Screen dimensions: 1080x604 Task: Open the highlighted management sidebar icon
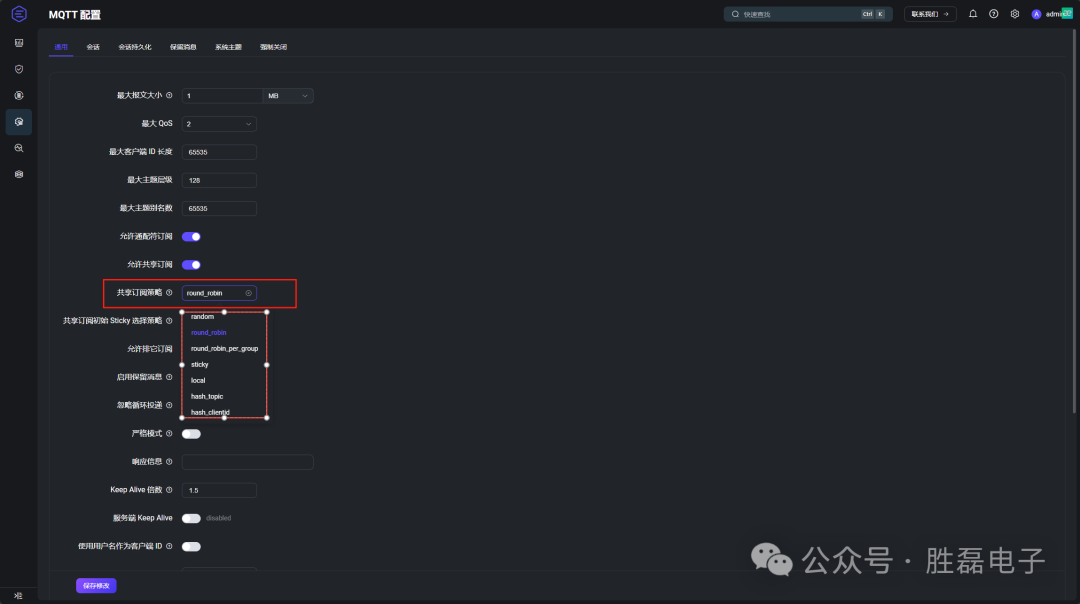(x=19, y=122)
